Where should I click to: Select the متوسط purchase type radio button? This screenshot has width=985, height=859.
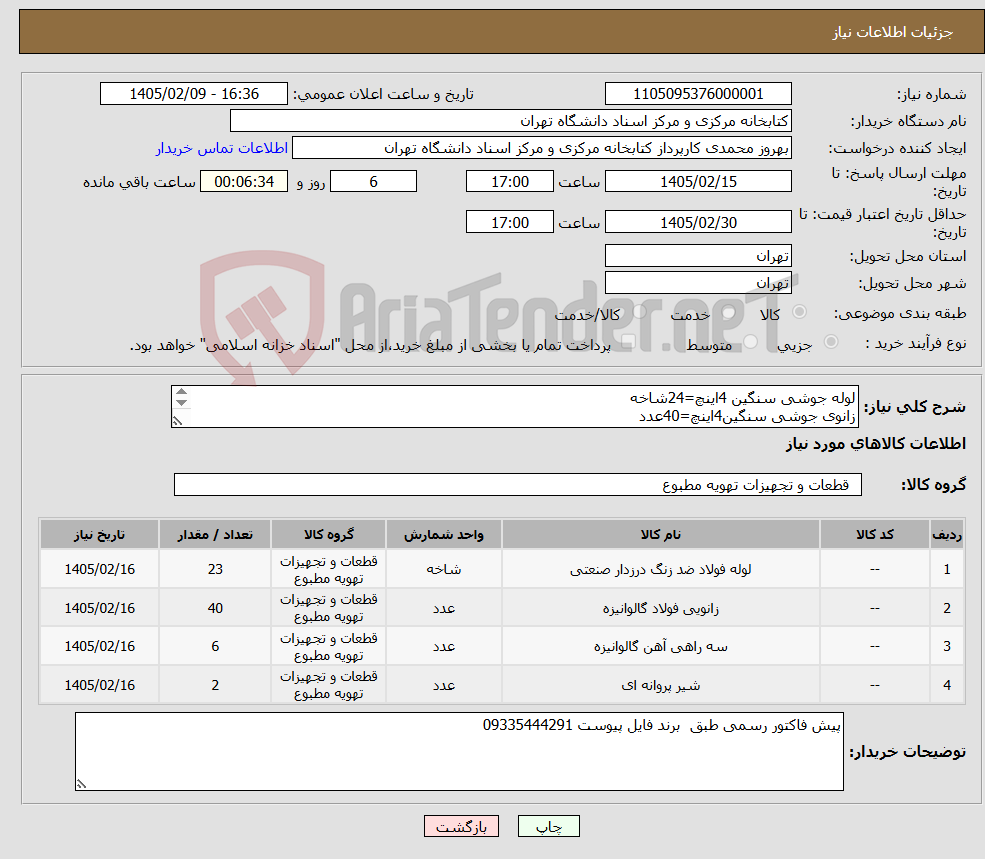[x=751, y=342]
